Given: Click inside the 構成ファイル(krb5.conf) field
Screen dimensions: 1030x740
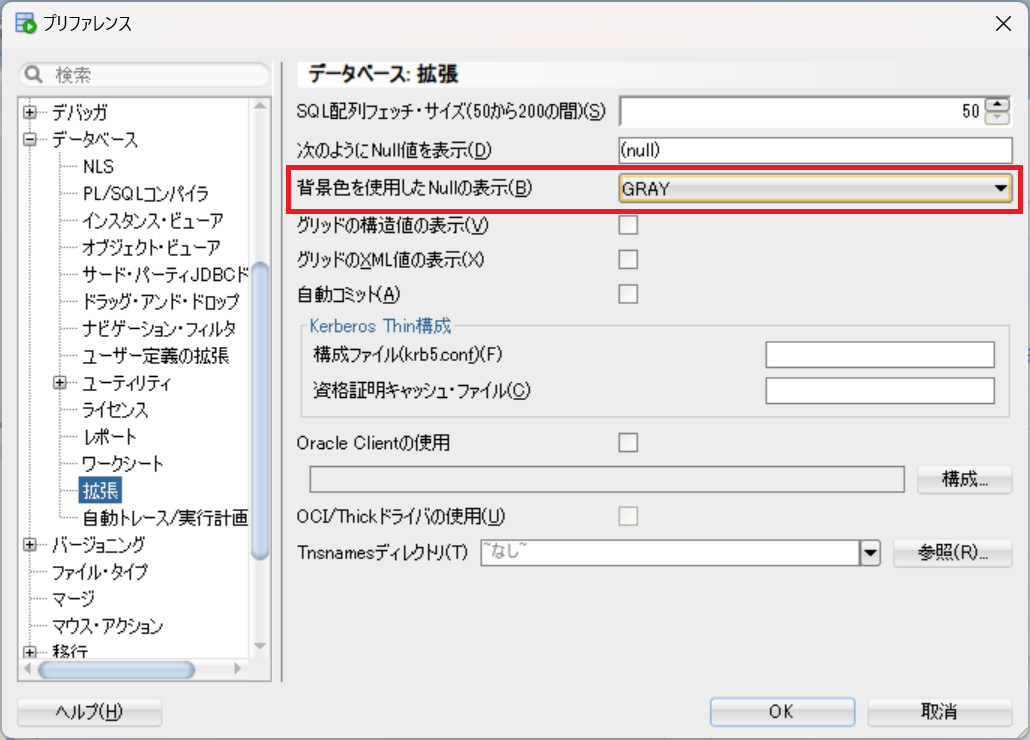Looking at the screenshot, I should coord(880,355).
